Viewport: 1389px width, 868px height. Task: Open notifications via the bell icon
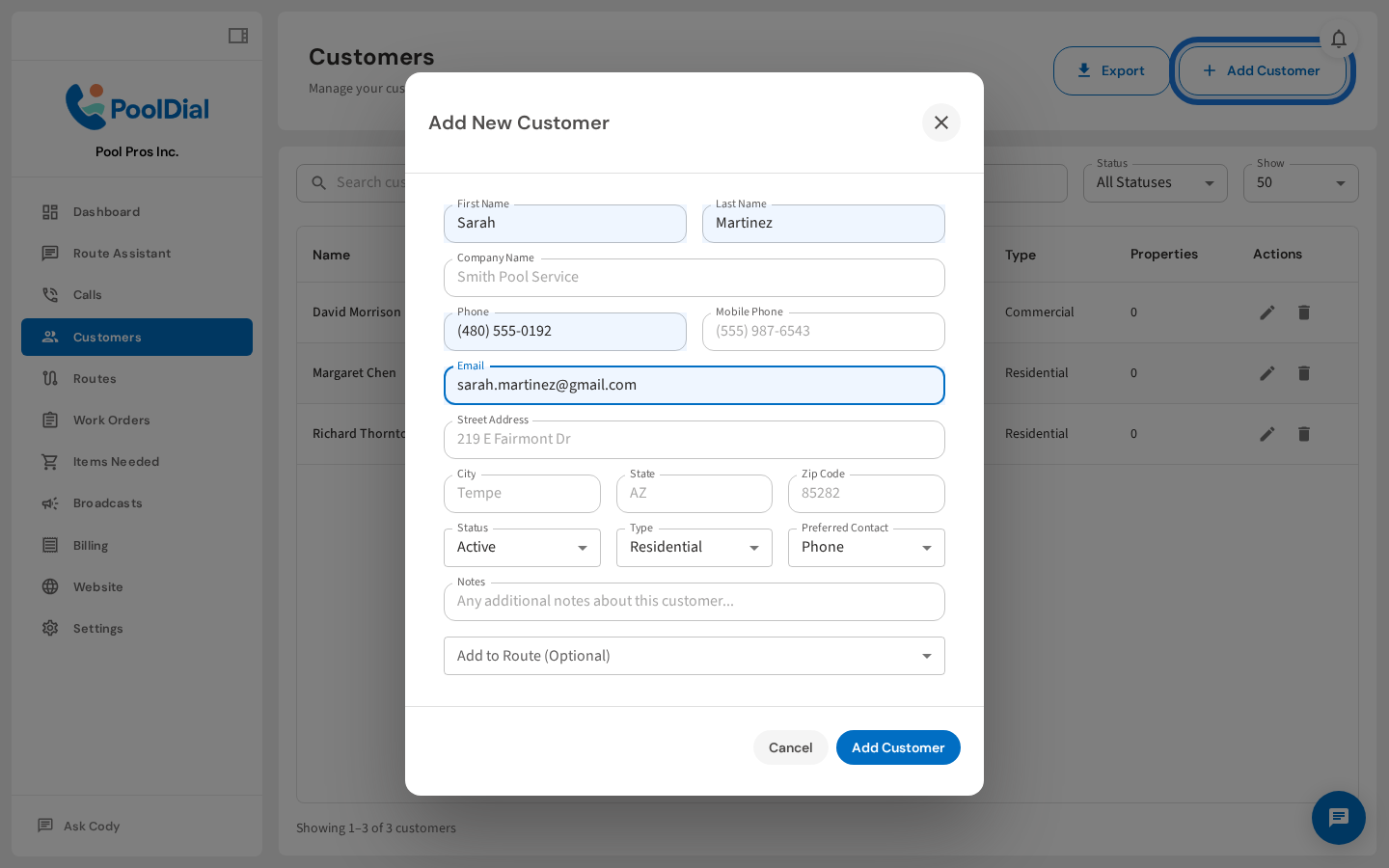(x=1339, y=39)
